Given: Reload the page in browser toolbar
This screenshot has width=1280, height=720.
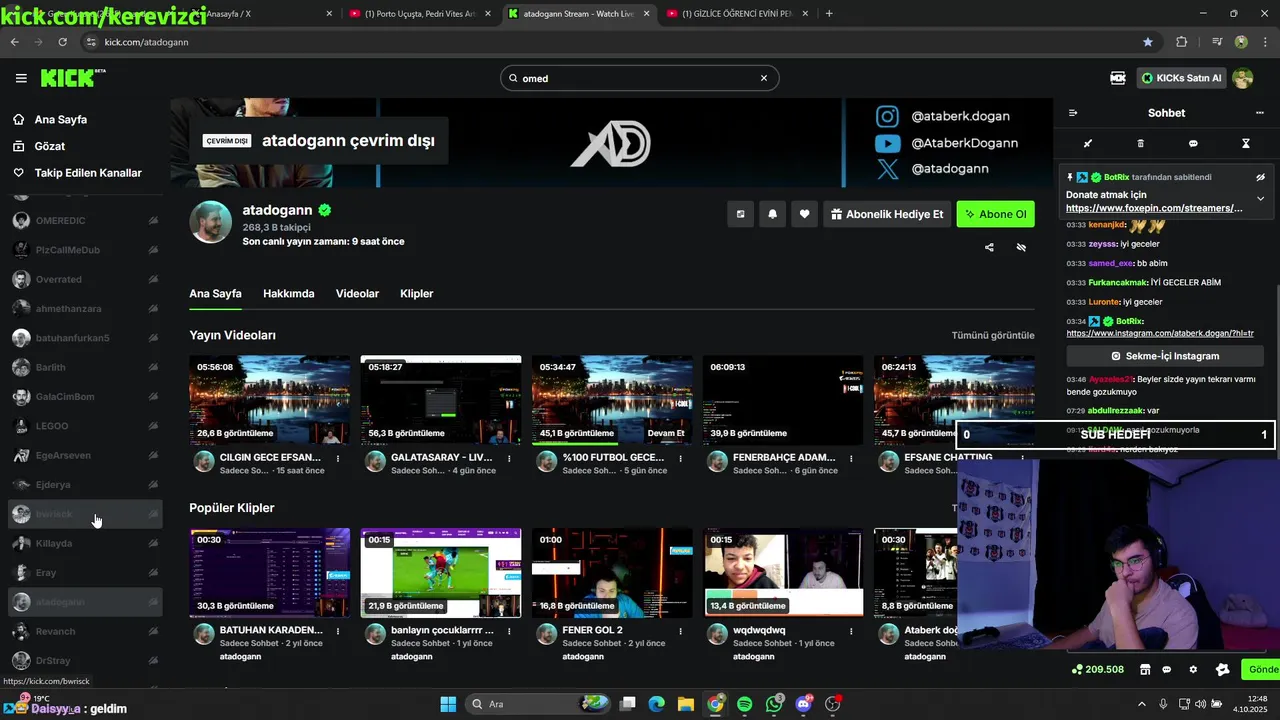Looking at the screenshot, I should click(62, 42).
